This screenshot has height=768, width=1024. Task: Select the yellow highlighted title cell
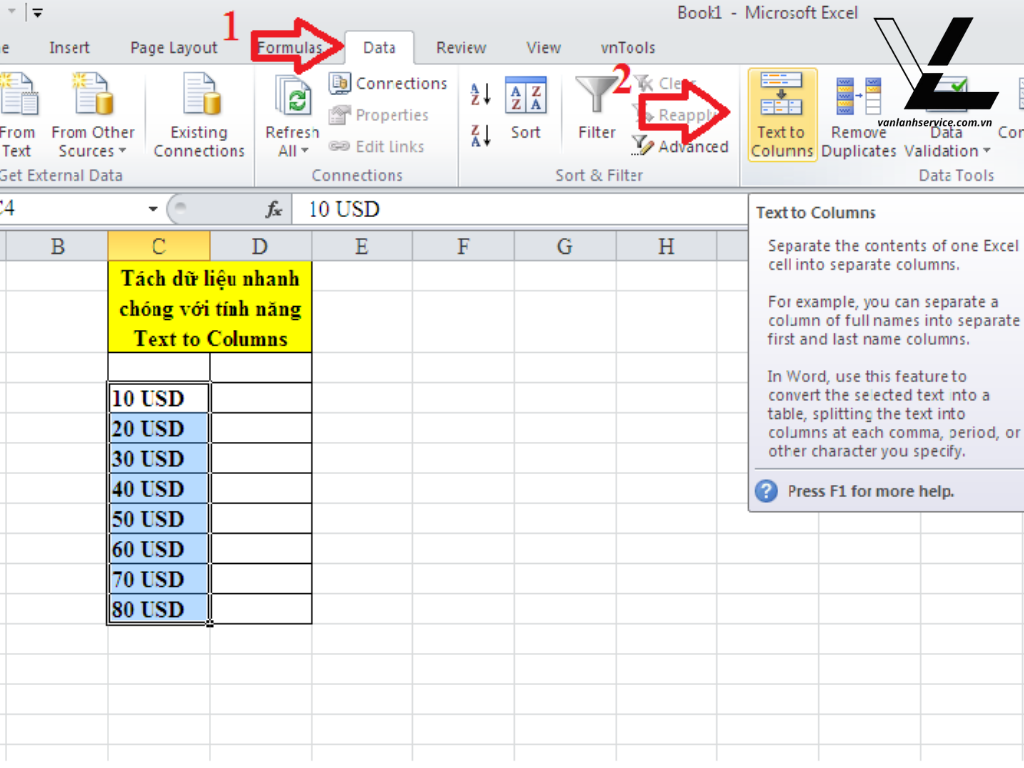tap(209, 307)
